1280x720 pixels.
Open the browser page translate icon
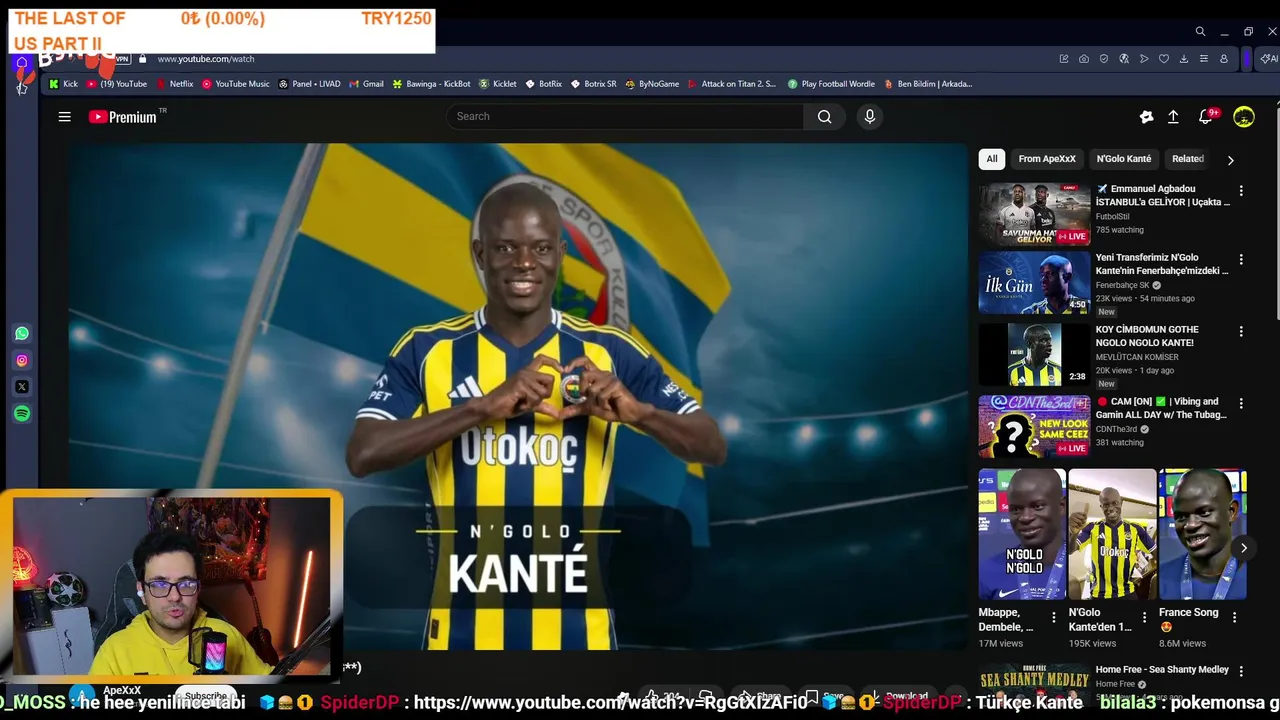pos(1124,59)
